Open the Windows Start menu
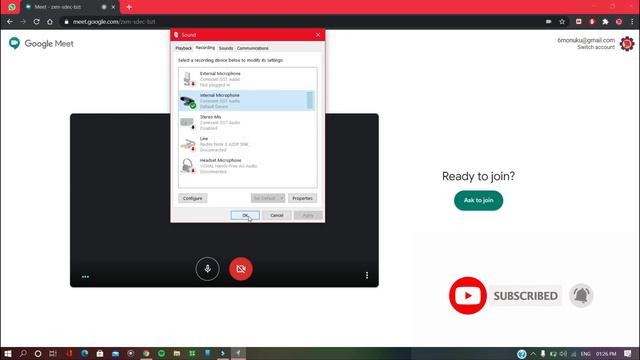Image resolution: width=640 pixels, height=360 pixels. click(x=8, y=353)
